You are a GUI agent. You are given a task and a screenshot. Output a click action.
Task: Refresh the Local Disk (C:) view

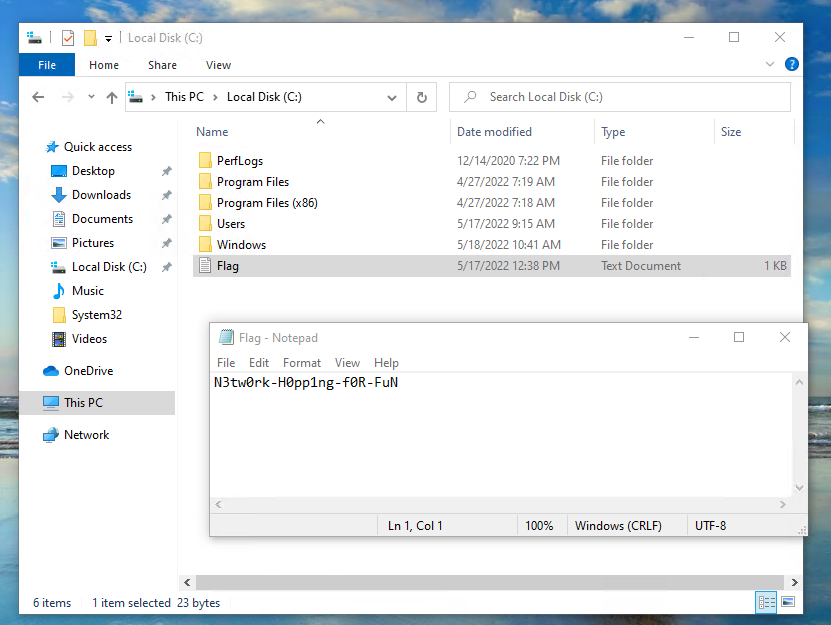point(422,97)
